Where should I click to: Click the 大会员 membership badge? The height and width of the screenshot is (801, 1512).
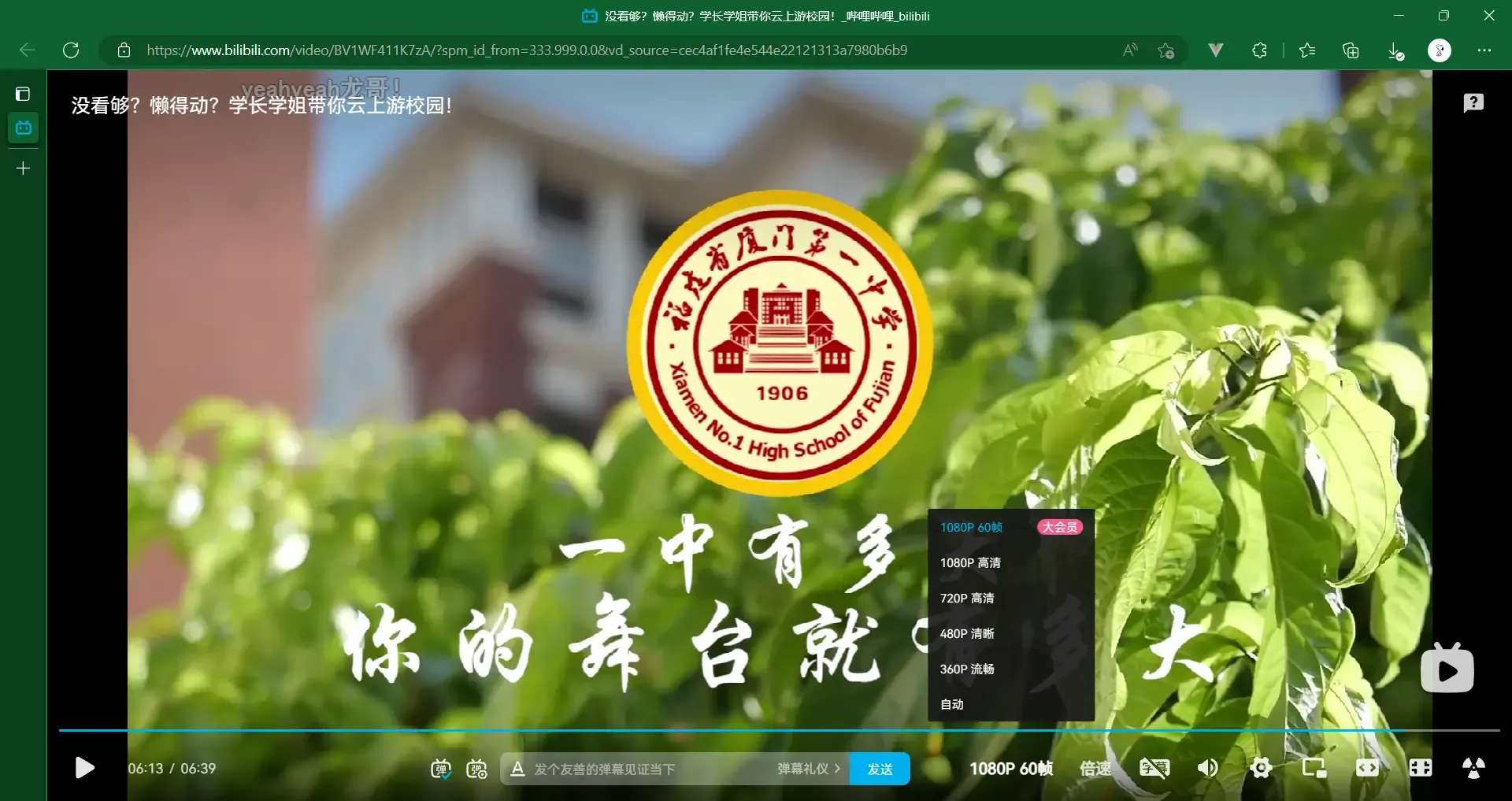click(1060, 527)
